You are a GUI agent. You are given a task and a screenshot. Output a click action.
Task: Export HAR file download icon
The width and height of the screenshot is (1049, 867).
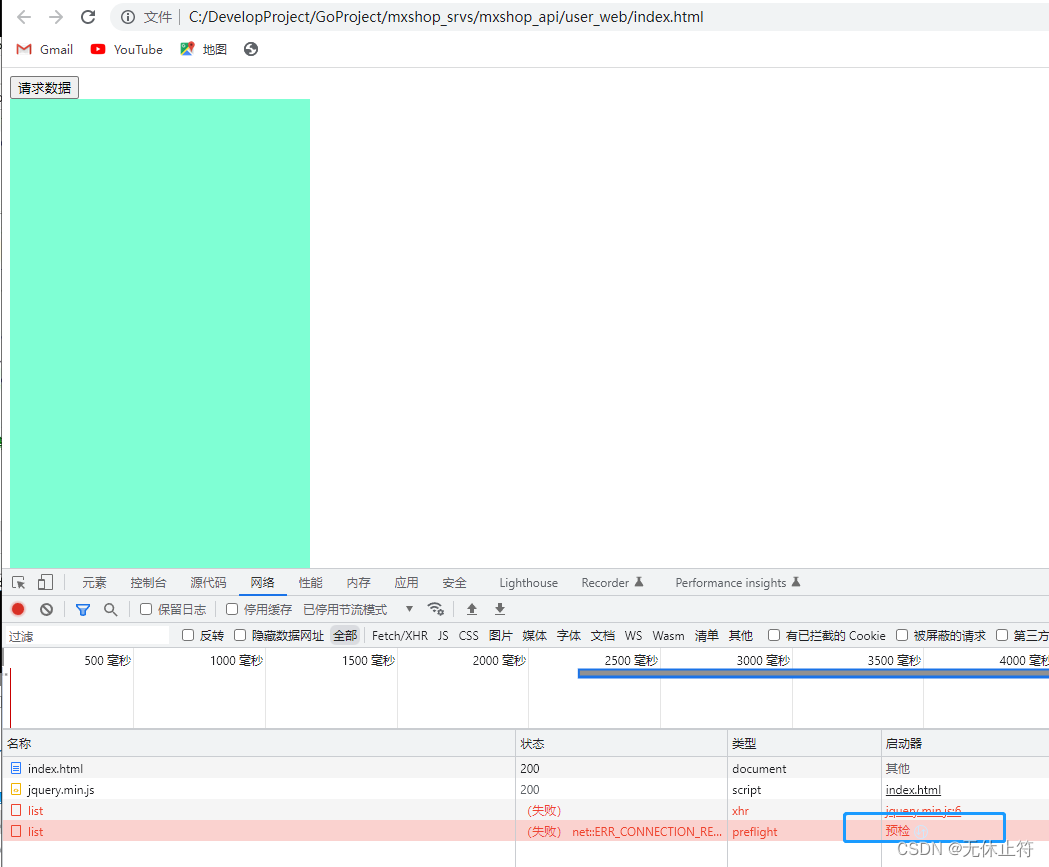point(500,609)
